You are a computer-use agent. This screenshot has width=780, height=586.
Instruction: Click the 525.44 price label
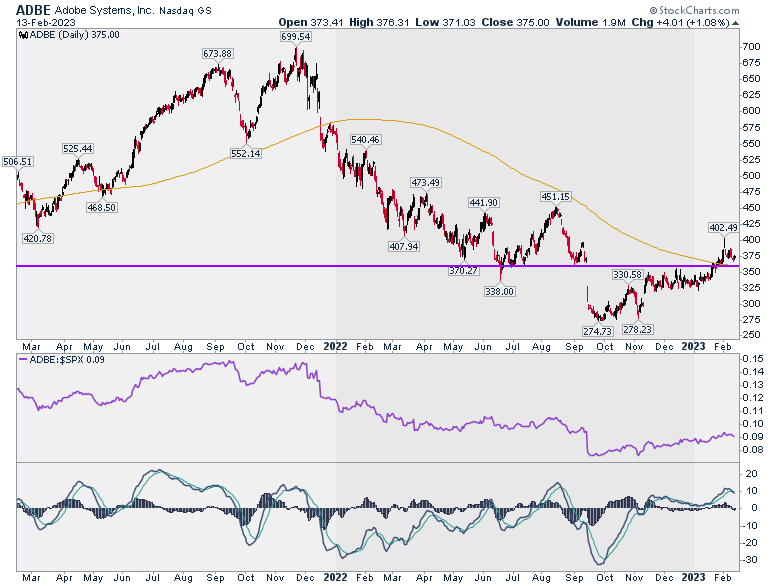tap(78, 149)
